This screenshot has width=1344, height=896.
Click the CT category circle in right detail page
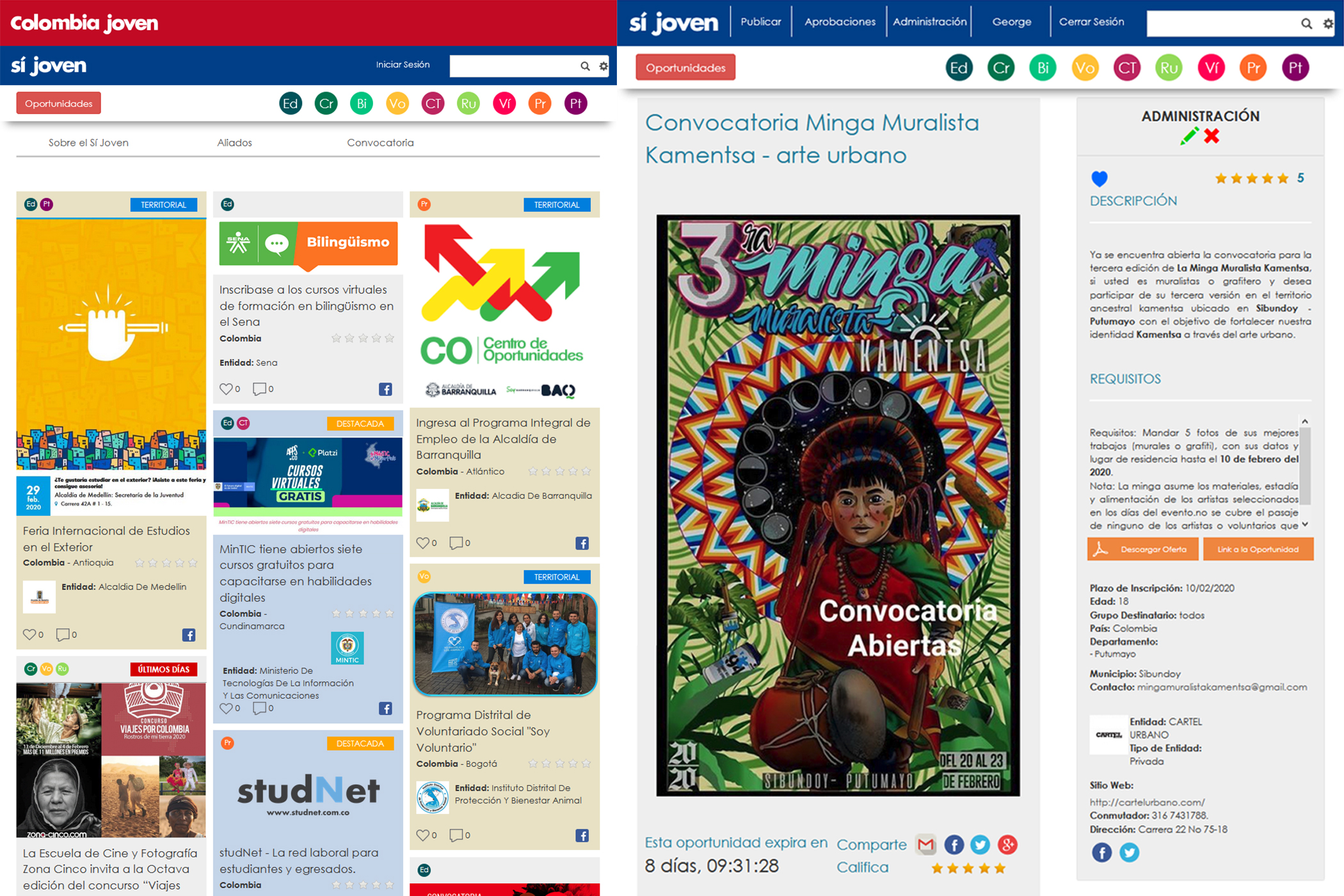tap(1127, 68)
